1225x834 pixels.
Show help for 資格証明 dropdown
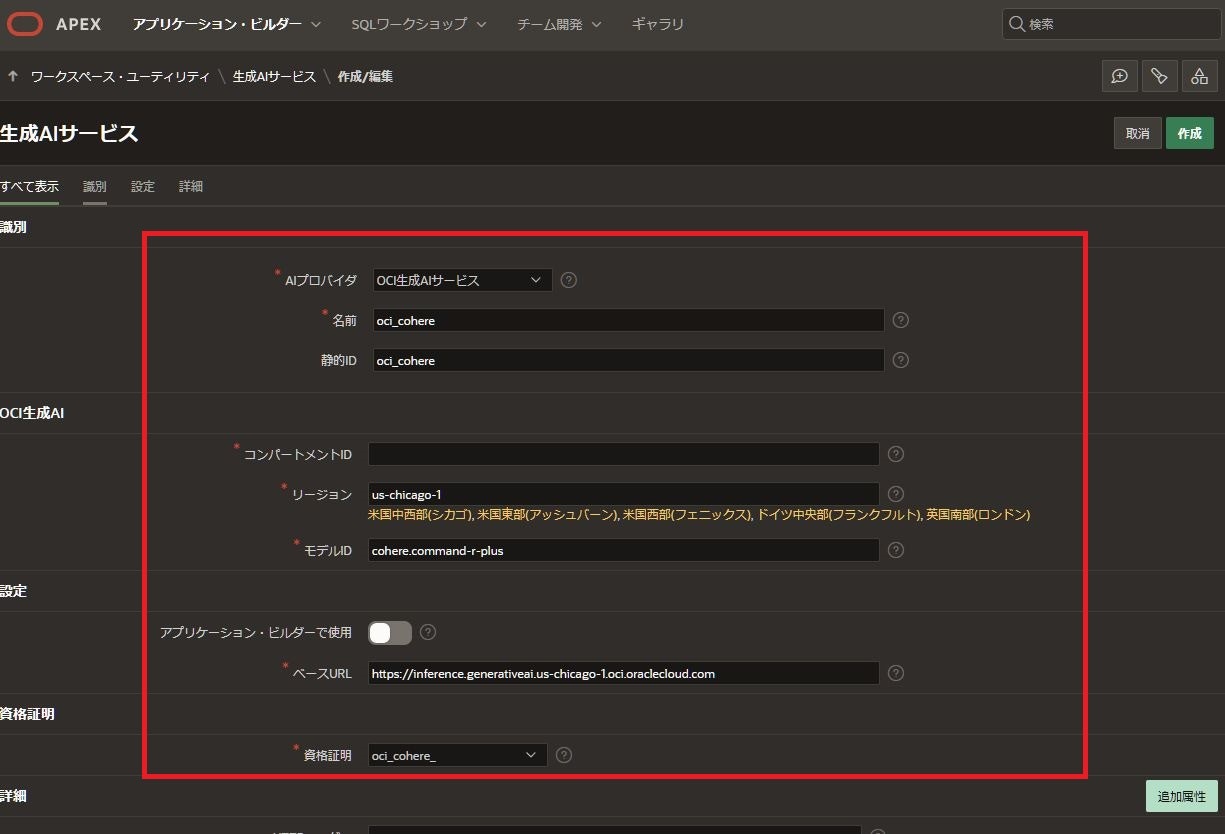click(564, 755)
